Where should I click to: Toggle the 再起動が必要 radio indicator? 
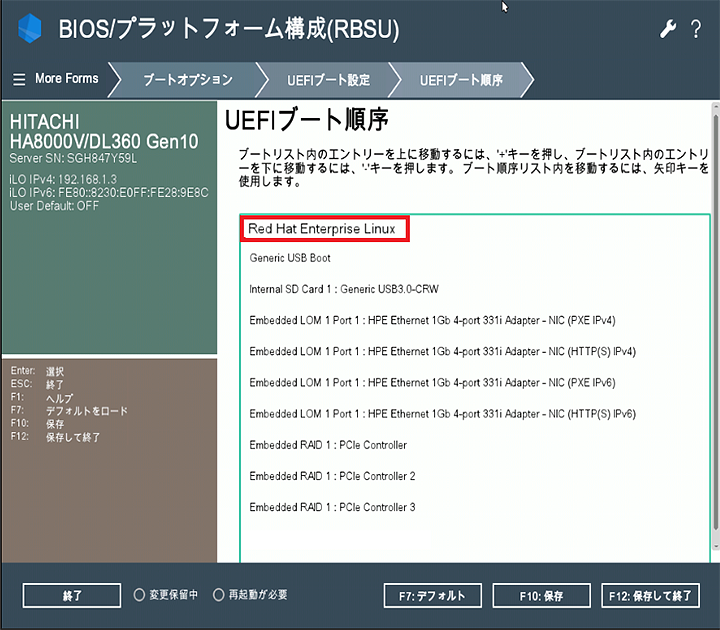(219, 595)
